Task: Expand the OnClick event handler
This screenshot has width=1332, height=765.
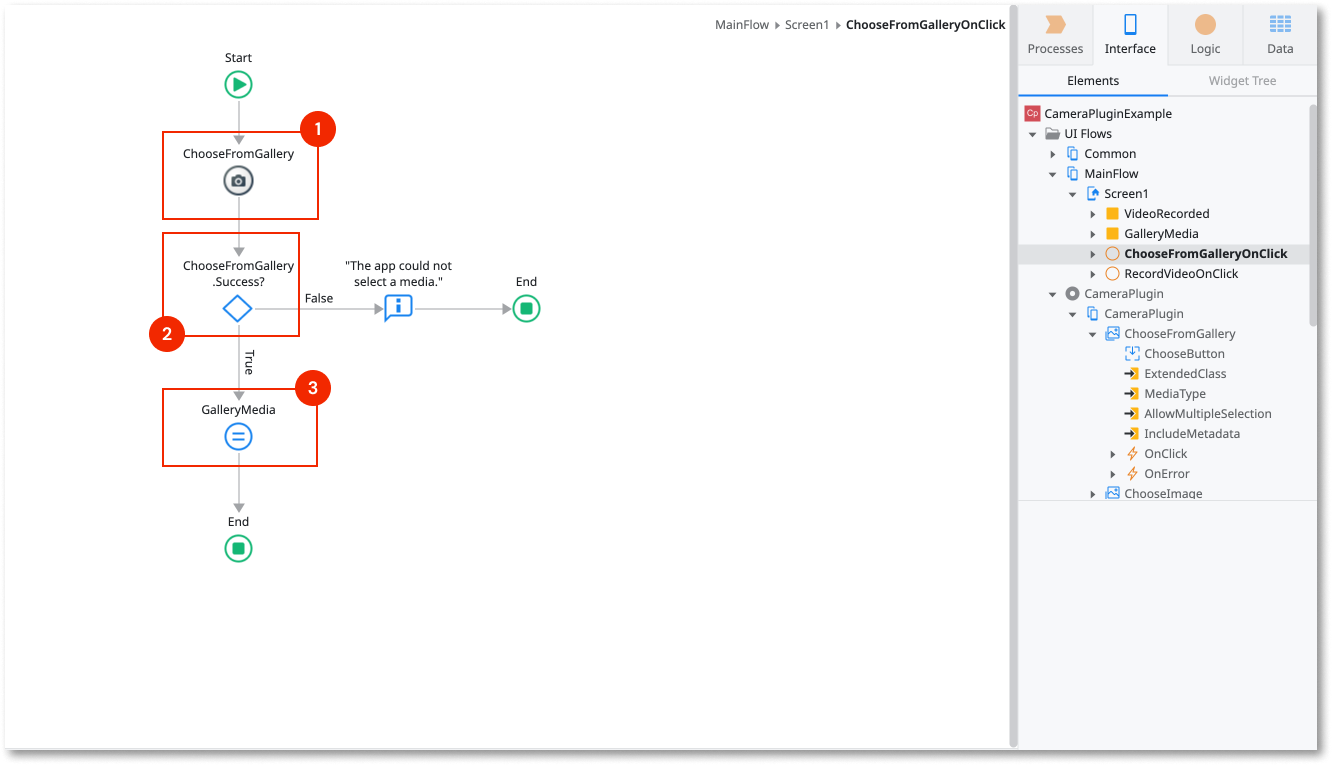Action: [1113, 453]
